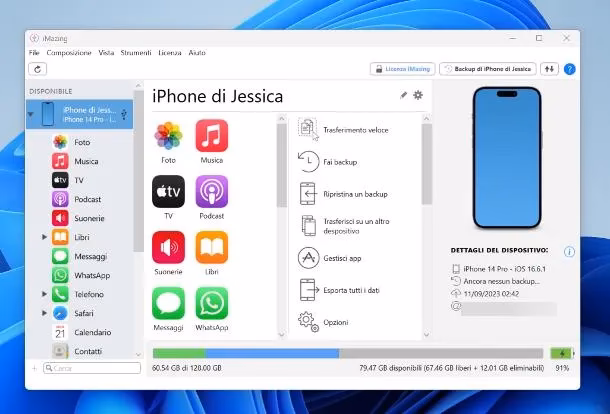Screen dimensions: 610x414
Task: Open the Licenza menu
Action: click(170, 53)
